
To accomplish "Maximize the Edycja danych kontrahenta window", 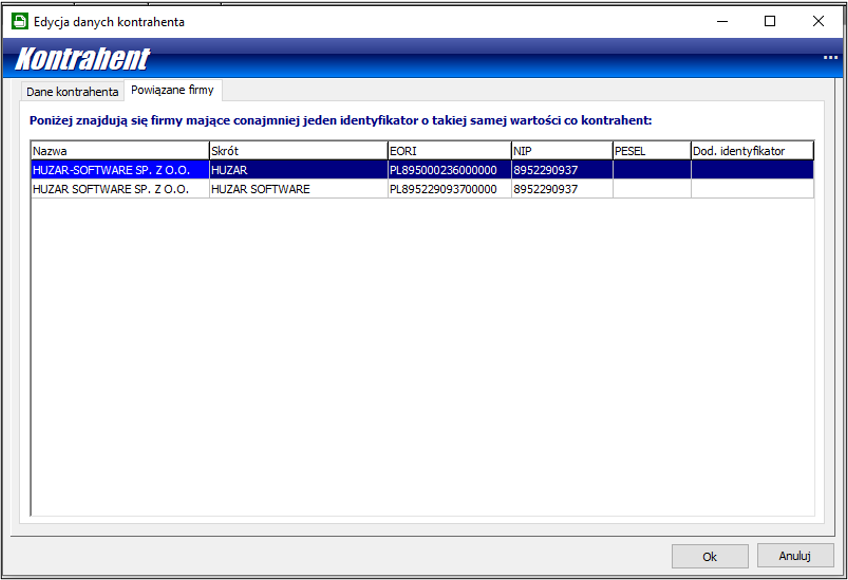I will [770, 21].
